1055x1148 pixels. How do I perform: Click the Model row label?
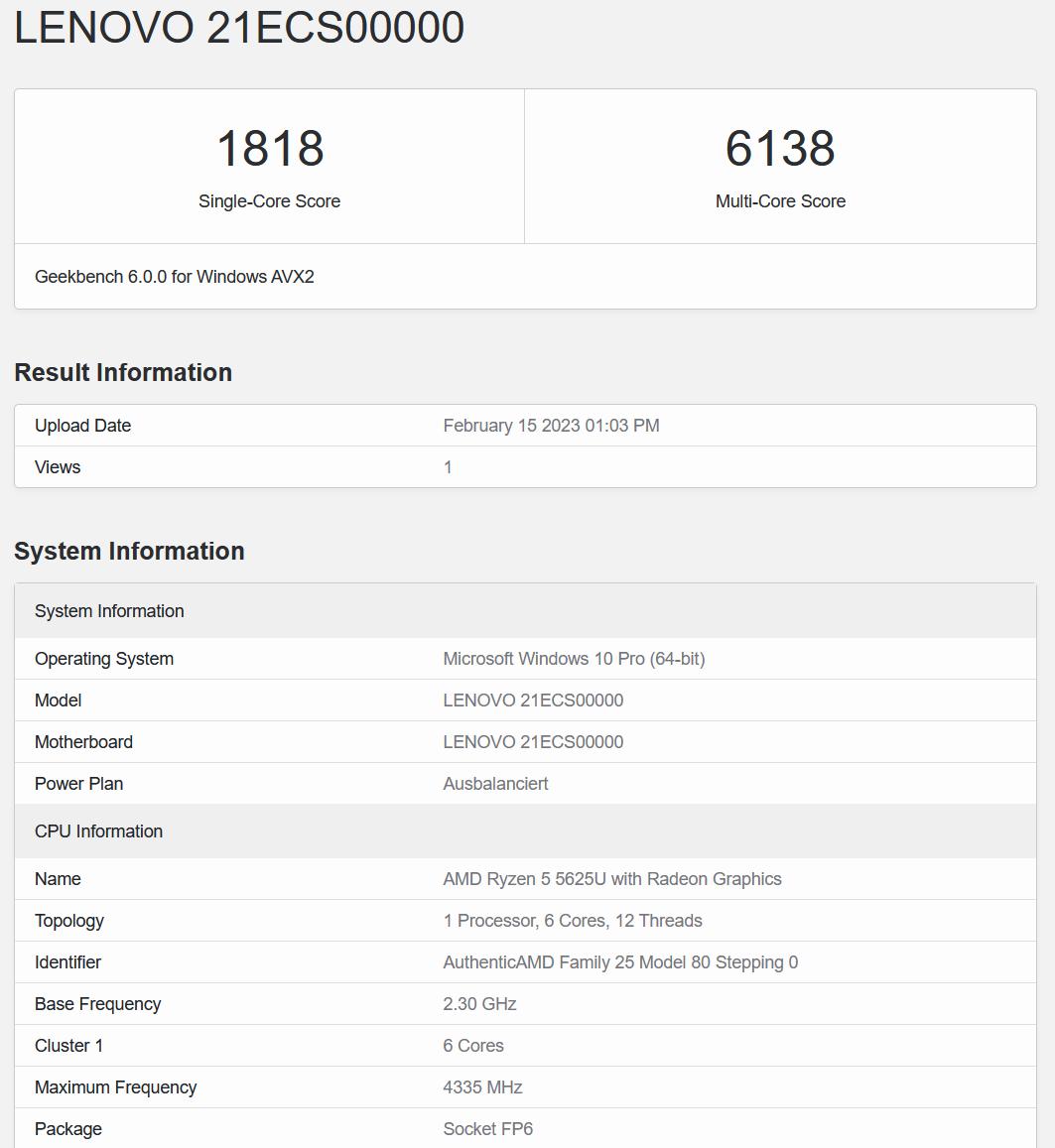[58, 701]
